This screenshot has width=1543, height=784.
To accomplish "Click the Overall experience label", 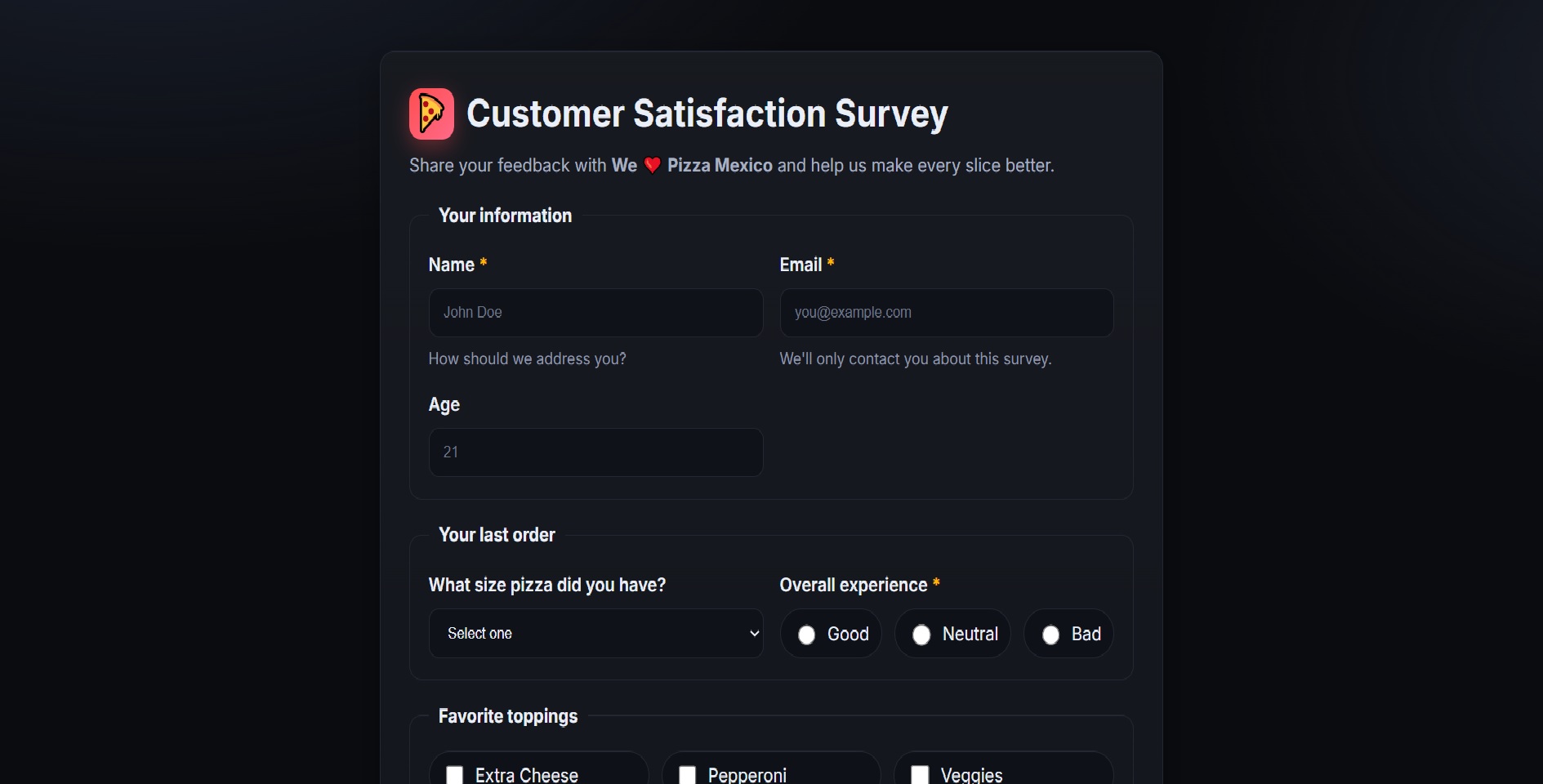I will coord(853,585).
